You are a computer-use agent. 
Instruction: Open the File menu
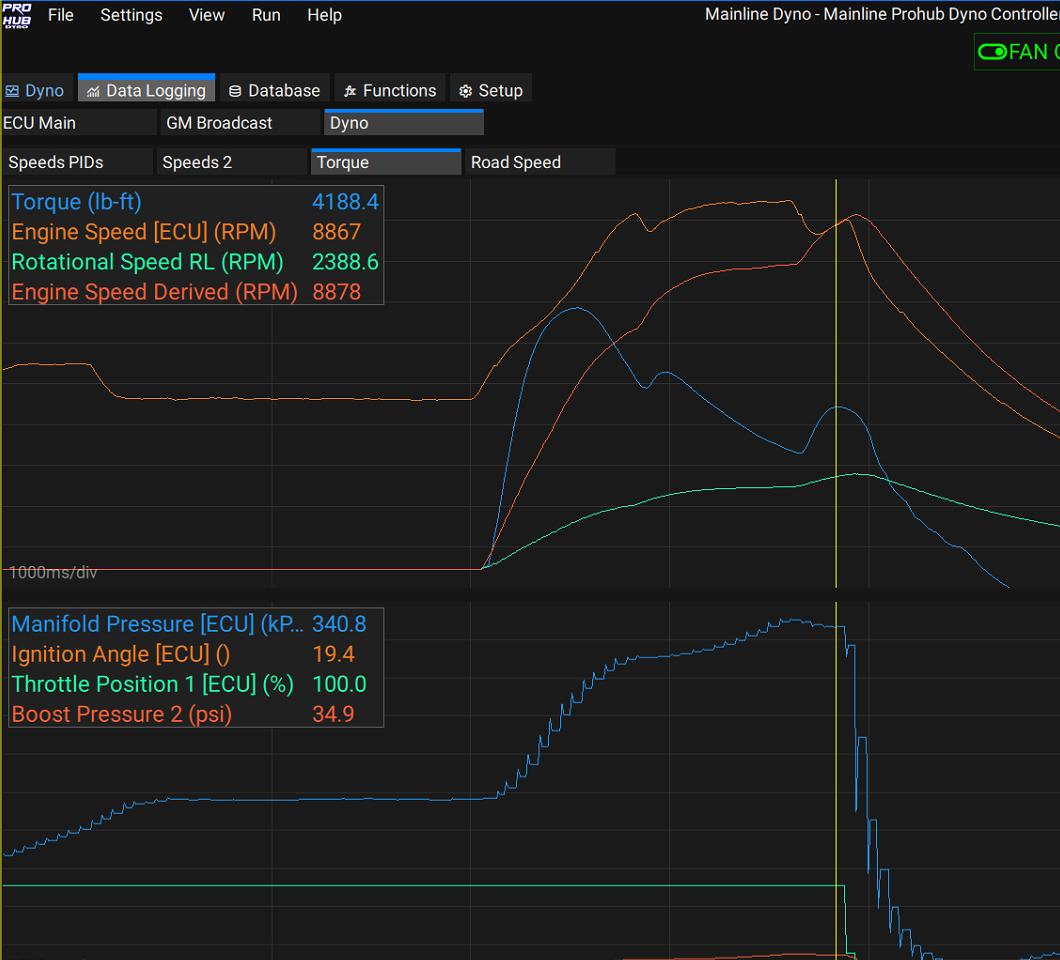pos(61,15)
